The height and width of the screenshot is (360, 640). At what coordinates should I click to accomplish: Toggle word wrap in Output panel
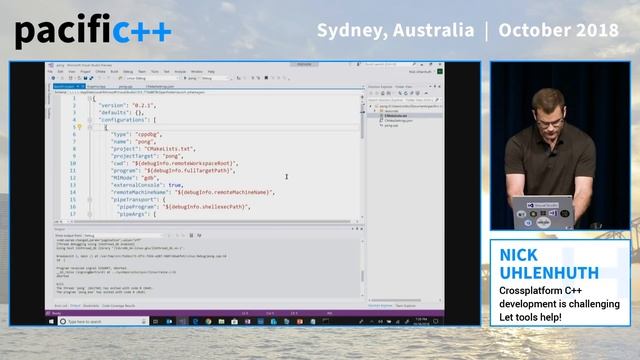[200, 236]
